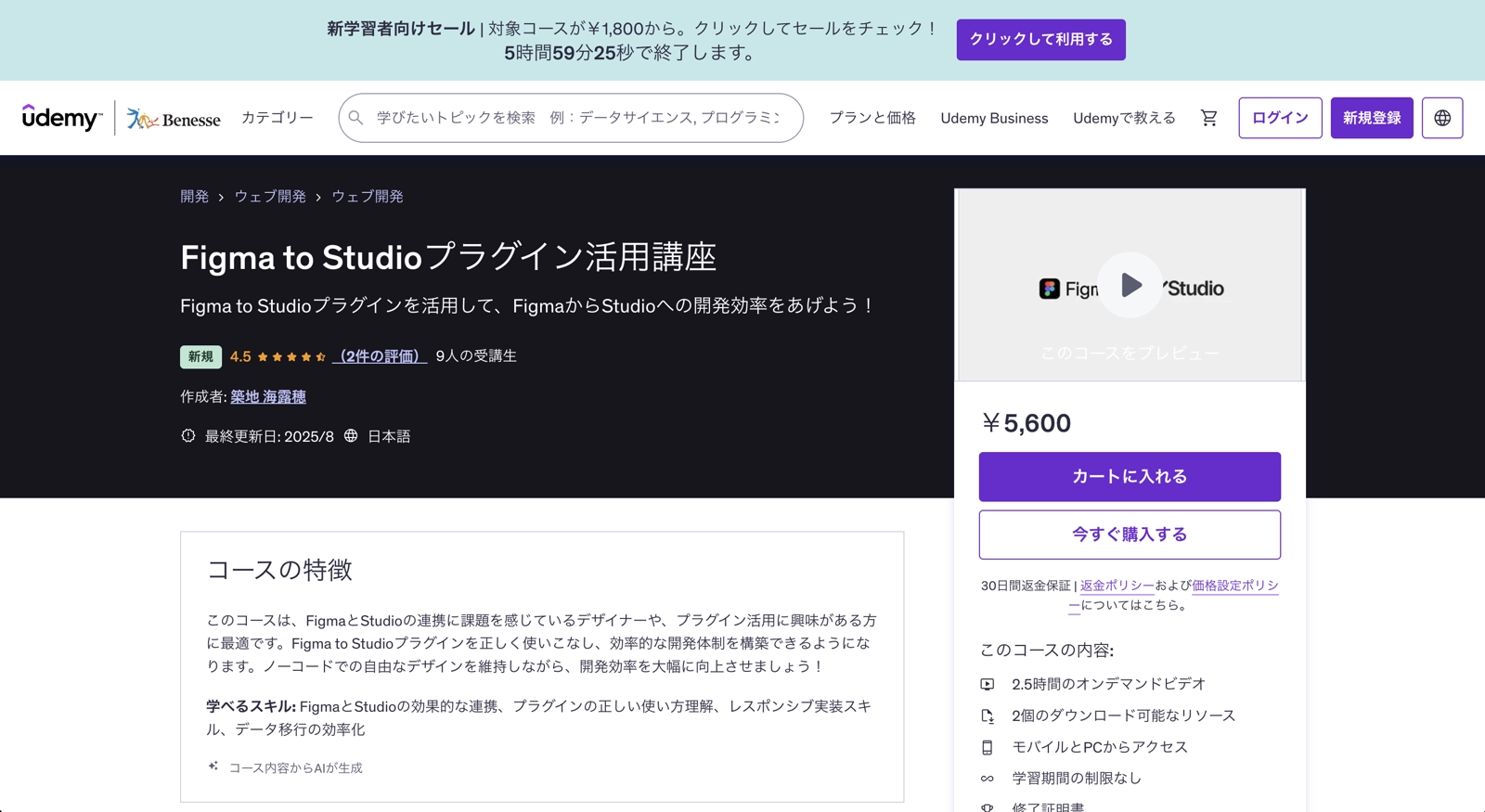Open the カテゴリー menu
Image resolution: width=1485 pixels, height=812 pixels.
(x=277, y=118)
